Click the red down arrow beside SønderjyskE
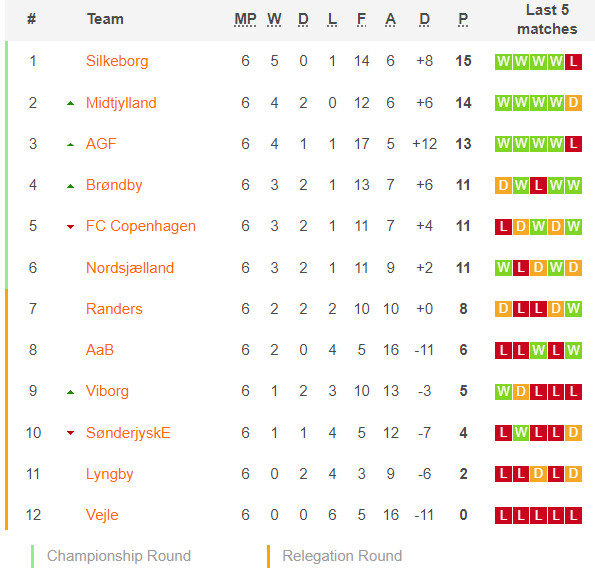Screen dimensions: 595x583 tap(70, 433)
